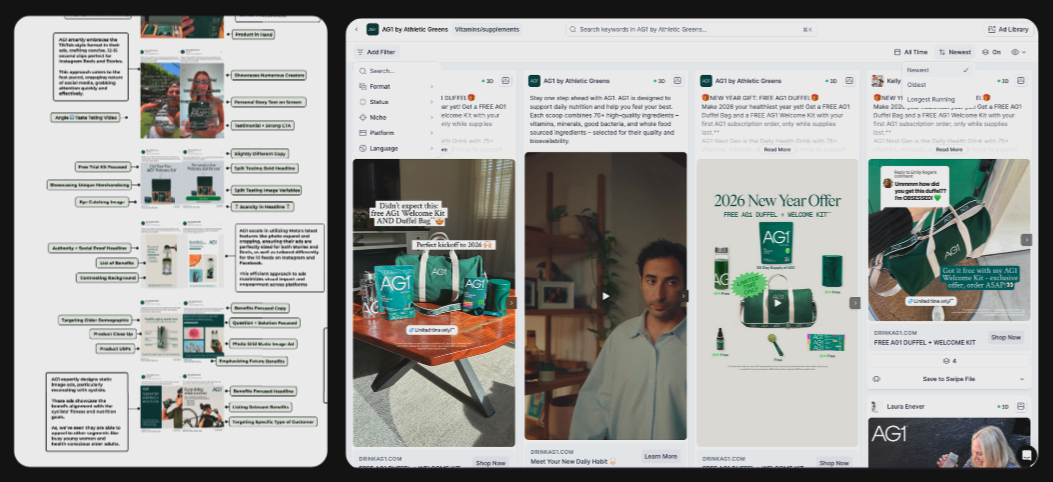This screenshot has width=1053, height=482.
Task: Click Shop Now under third ad card
Action: click(x=834, y=463)
